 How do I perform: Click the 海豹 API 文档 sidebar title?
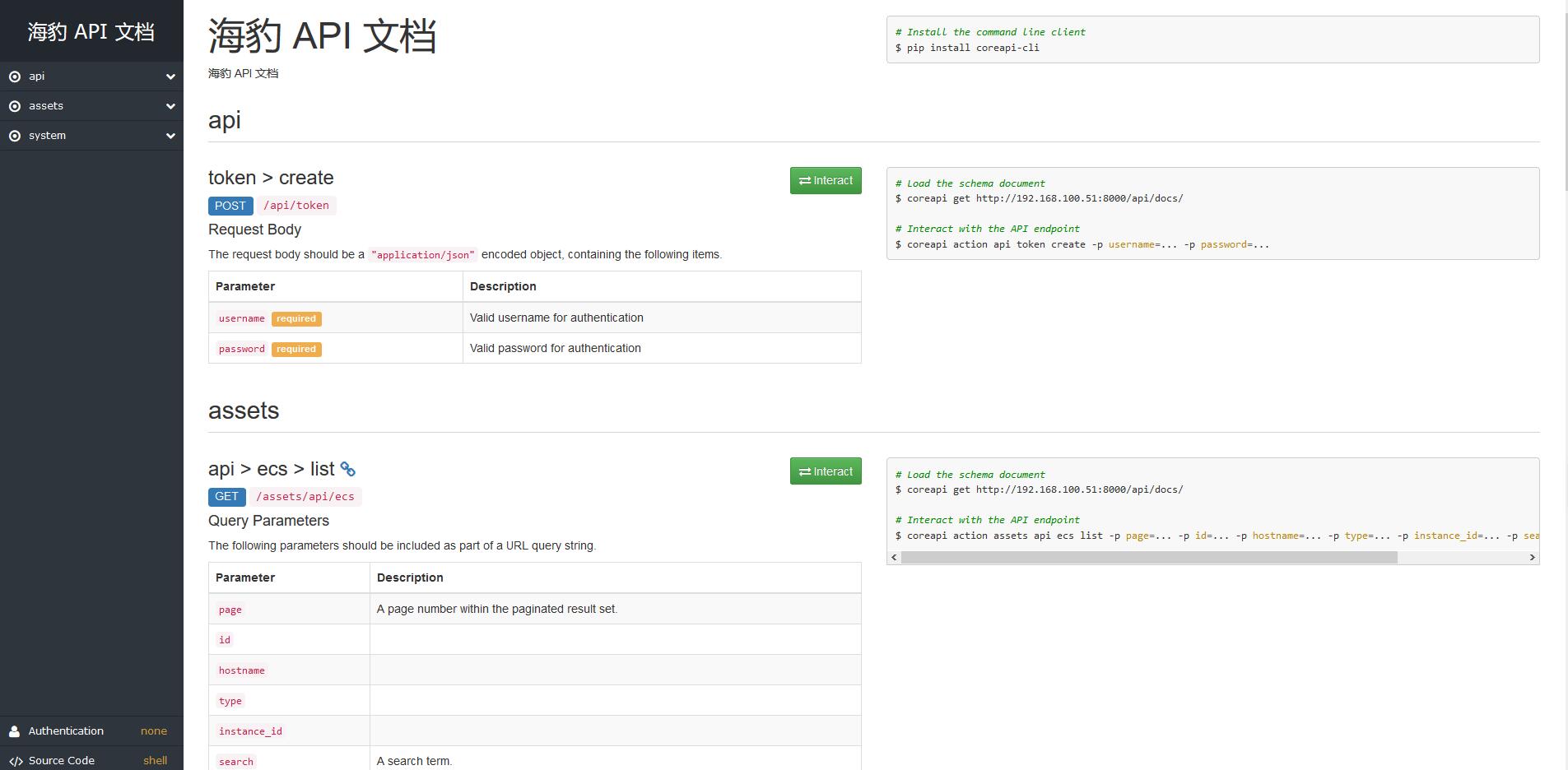(x=91, y=31)
